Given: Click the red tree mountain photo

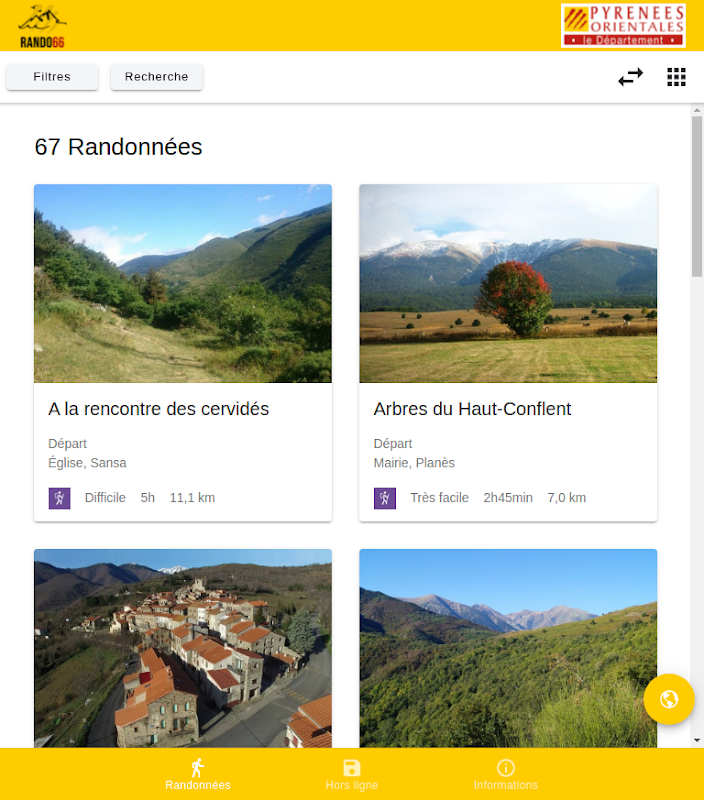Looking at the screenshot, I should click(x=508, y=283).
